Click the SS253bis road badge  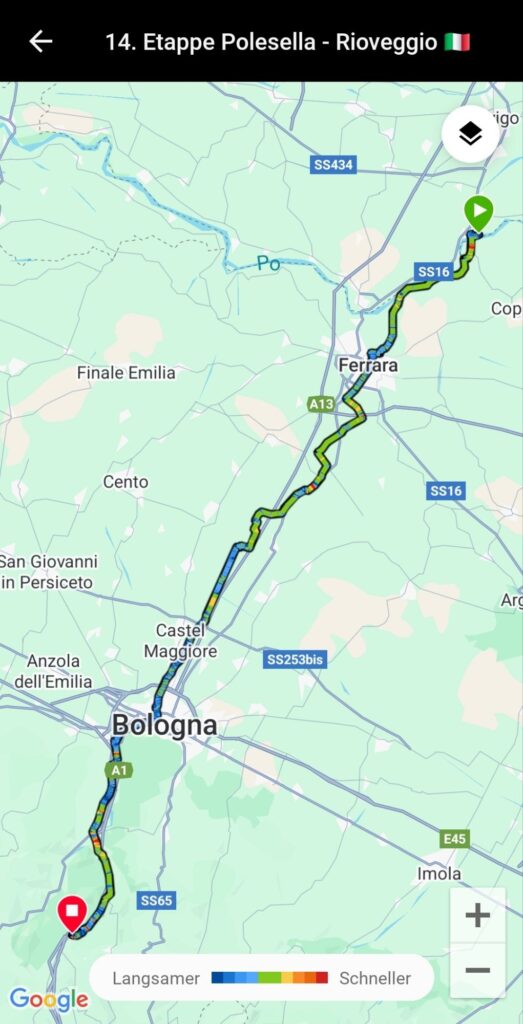coord(296,660)
